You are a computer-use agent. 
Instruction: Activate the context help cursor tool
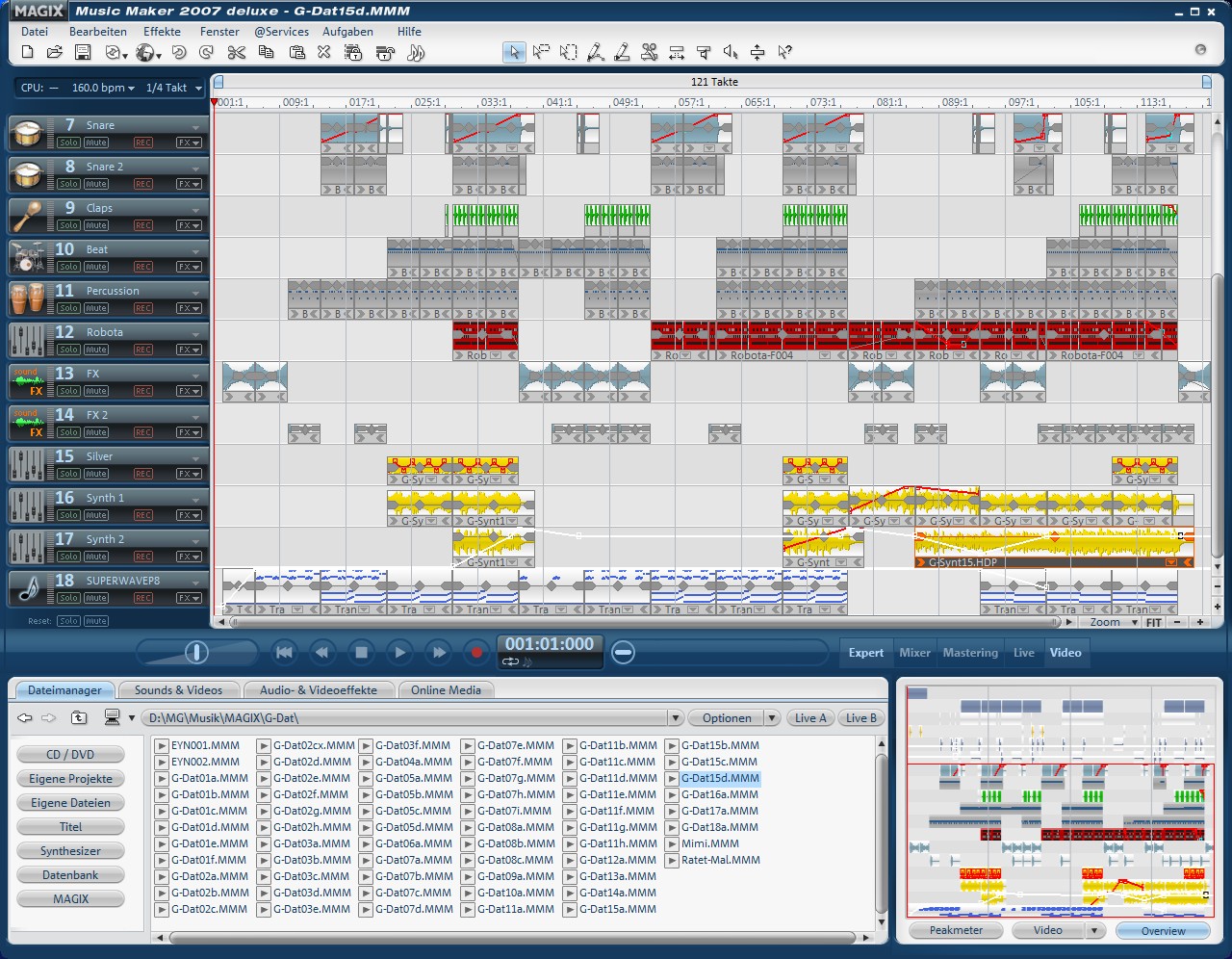785,52
